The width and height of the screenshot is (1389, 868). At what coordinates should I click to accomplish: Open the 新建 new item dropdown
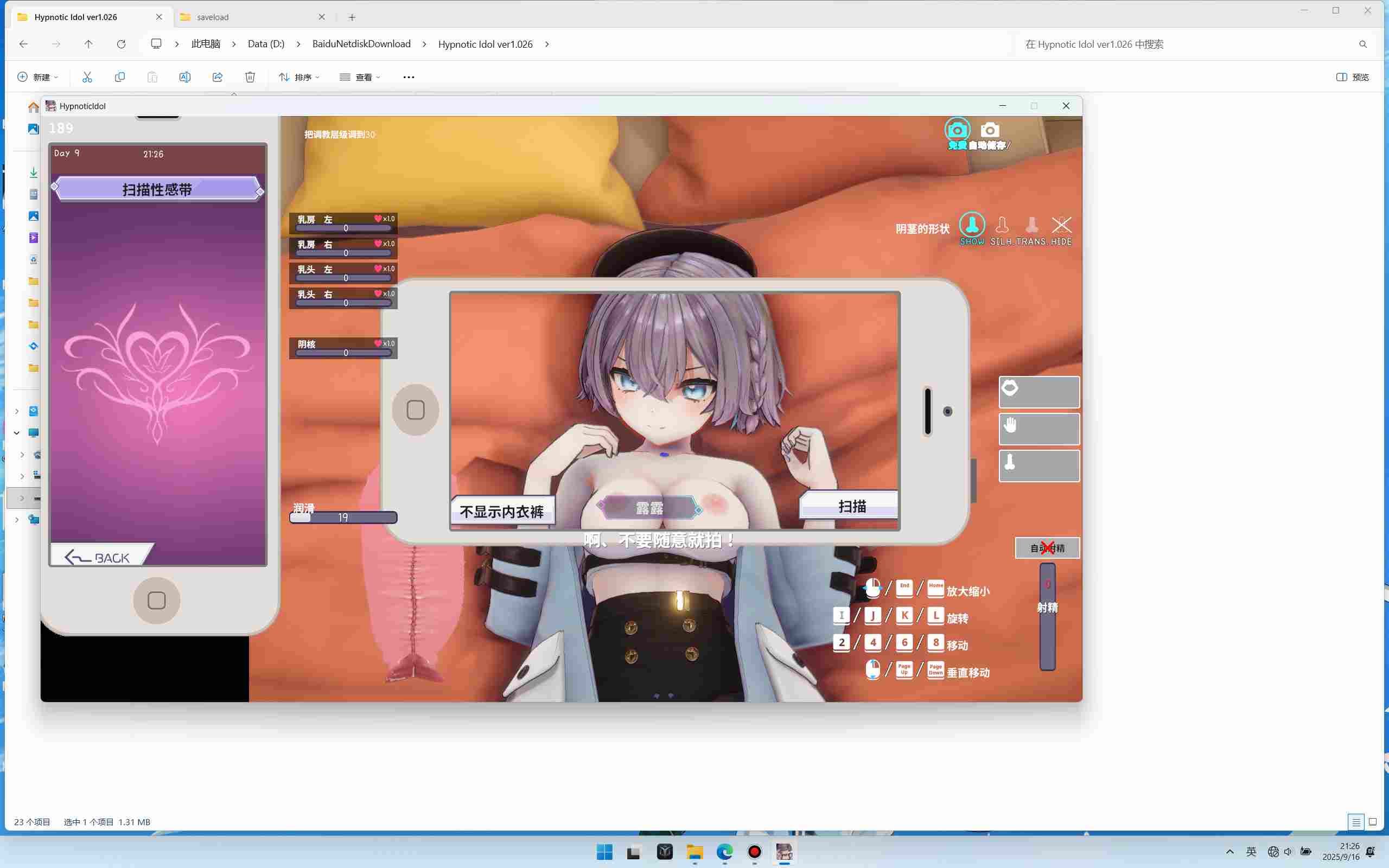tap(38, 77)
